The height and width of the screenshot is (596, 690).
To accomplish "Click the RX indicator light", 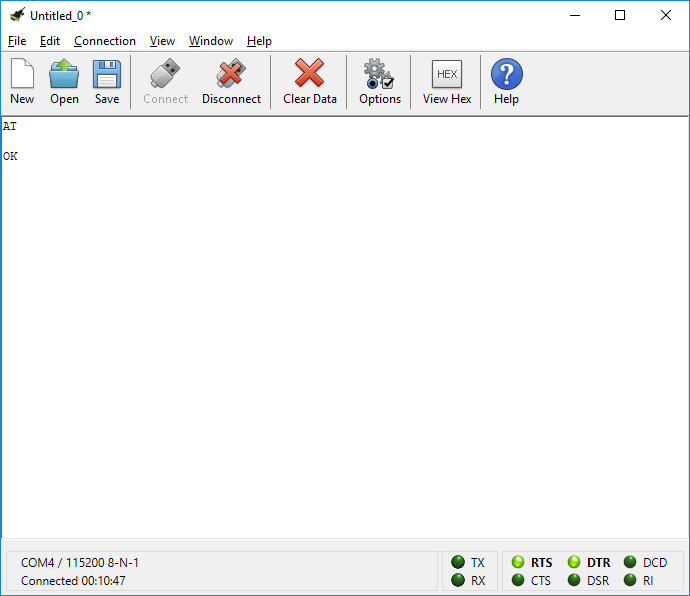I will (458, 580).
